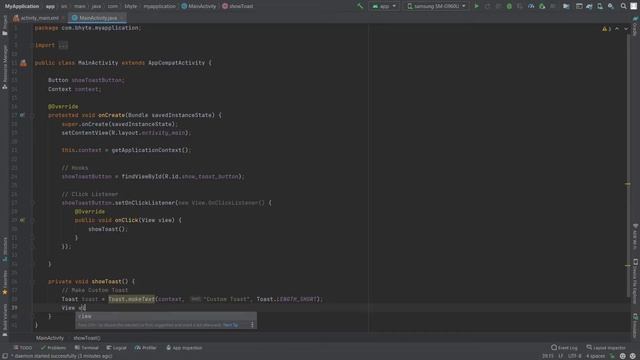
Task: Open the Layout Inspector tool window
Action: (x=606, y=348)
